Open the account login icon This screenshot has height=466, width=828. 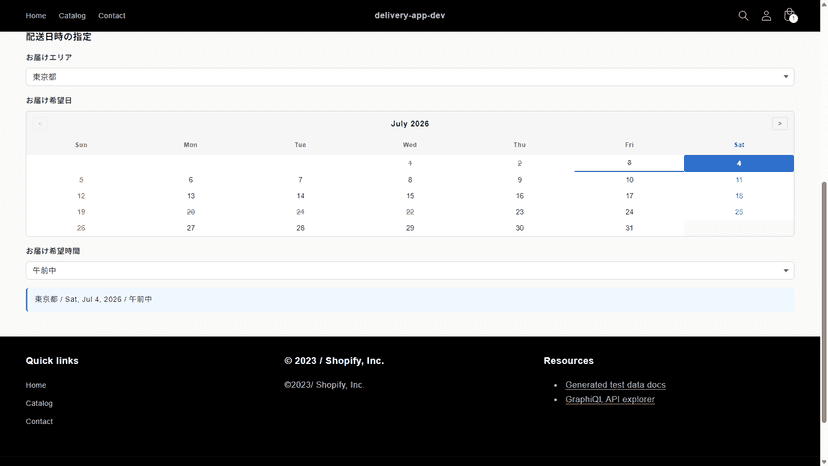(x=766, y=16)
